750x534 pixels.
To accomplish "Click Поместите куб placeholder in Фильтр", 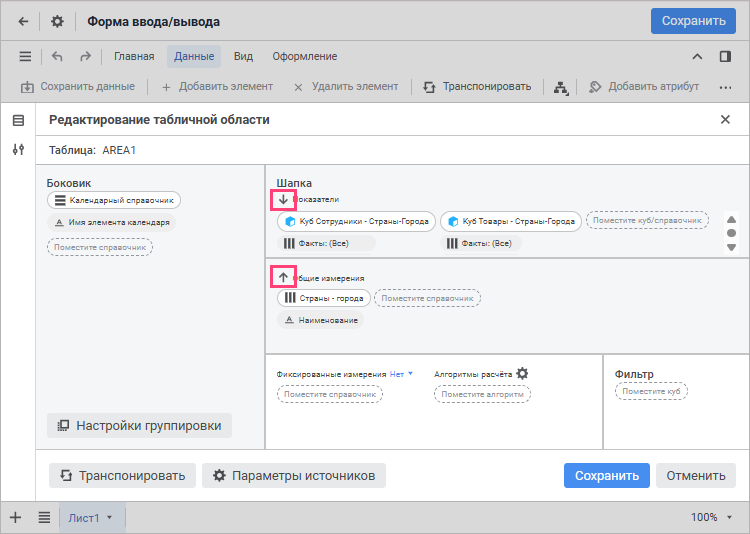I will (x=651, y=391).
